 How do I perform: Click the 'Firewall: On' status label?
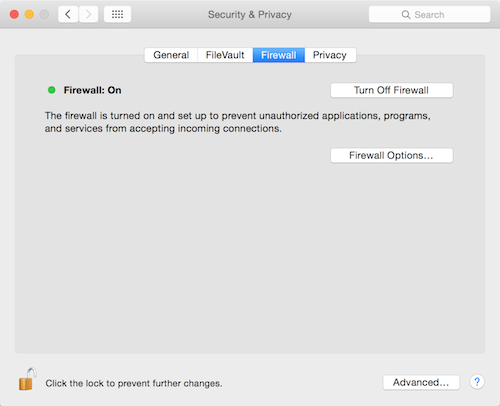point(93,90)
